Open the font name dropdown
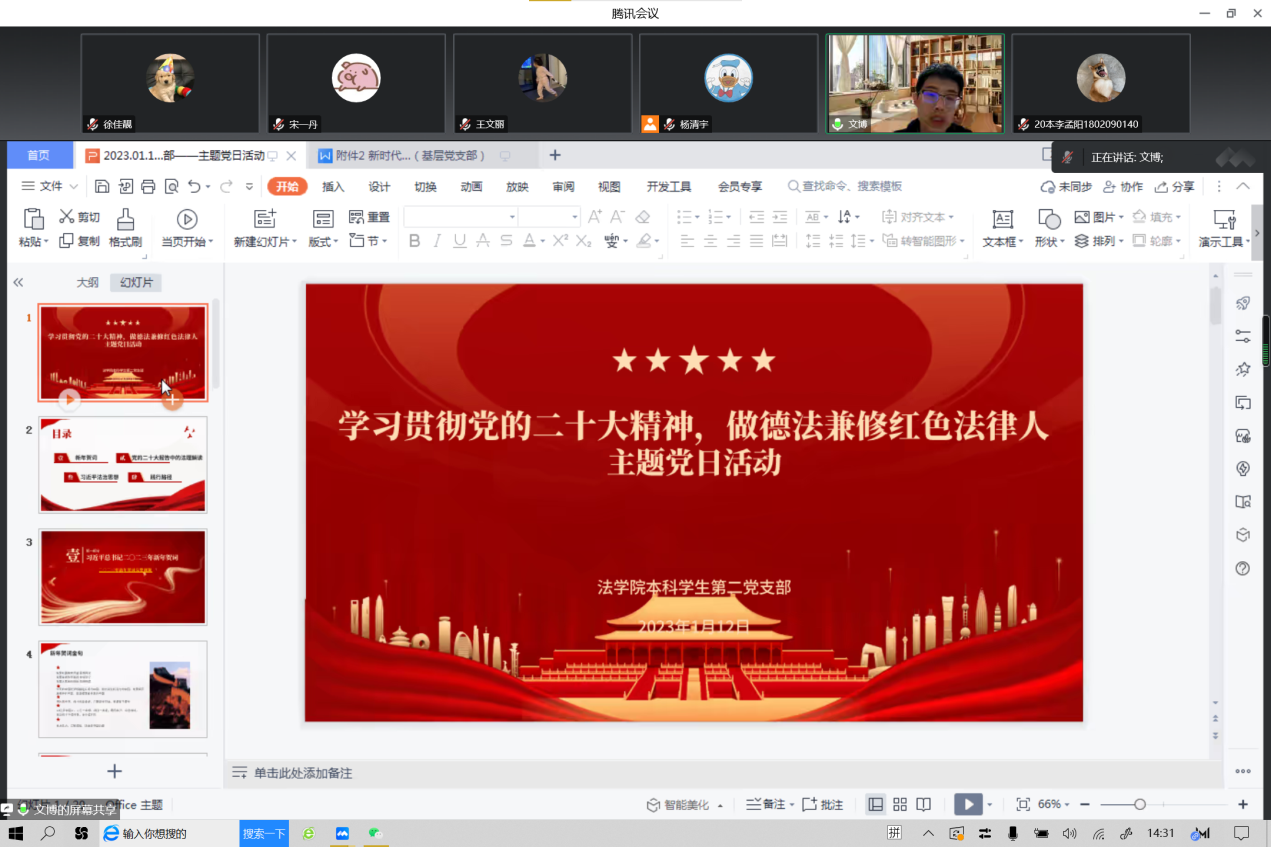Viewport: 1271px width, 847px height. point(512,217)
